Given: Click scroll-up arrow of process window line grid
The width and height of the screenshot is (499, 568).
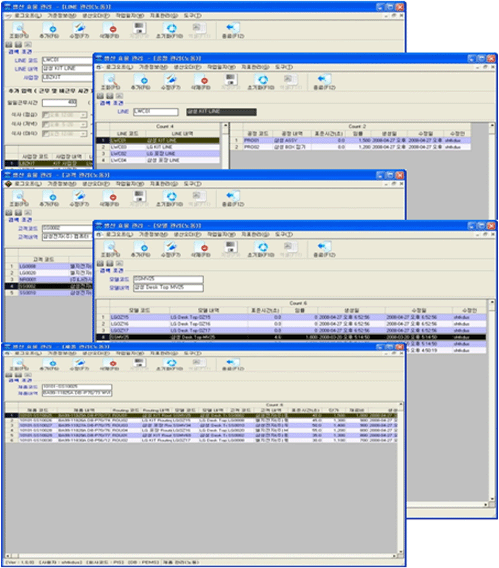Looking at the screenshot, I should (x=225, y=126).
